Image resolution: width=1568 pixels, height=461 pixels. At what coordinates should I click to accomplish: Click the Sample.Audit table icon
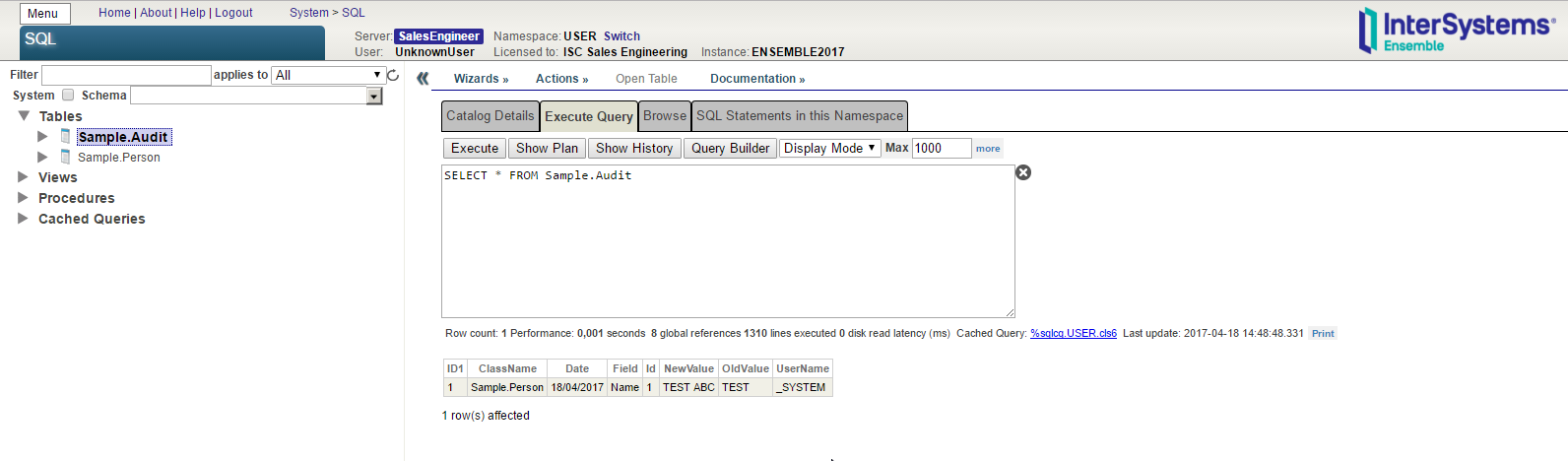tap(65, 137)
